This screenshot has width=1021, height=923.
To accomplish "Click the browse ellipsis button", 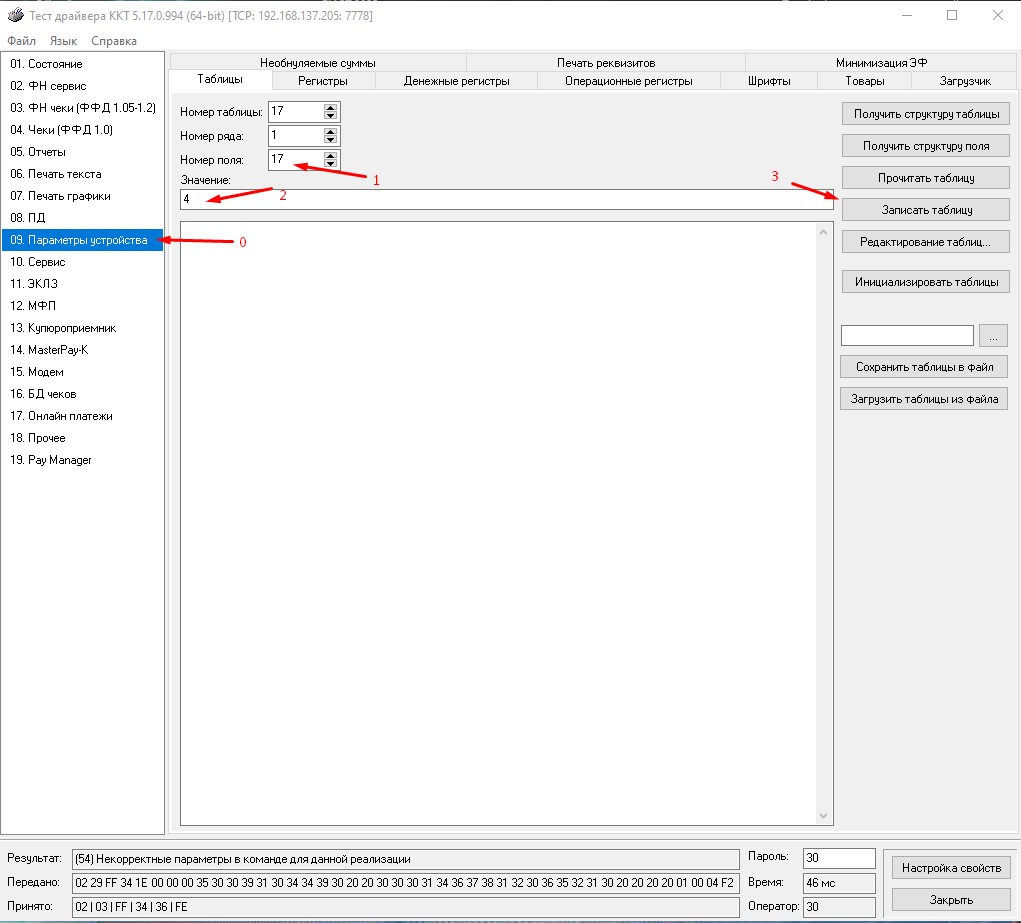I will coord(993,336).
